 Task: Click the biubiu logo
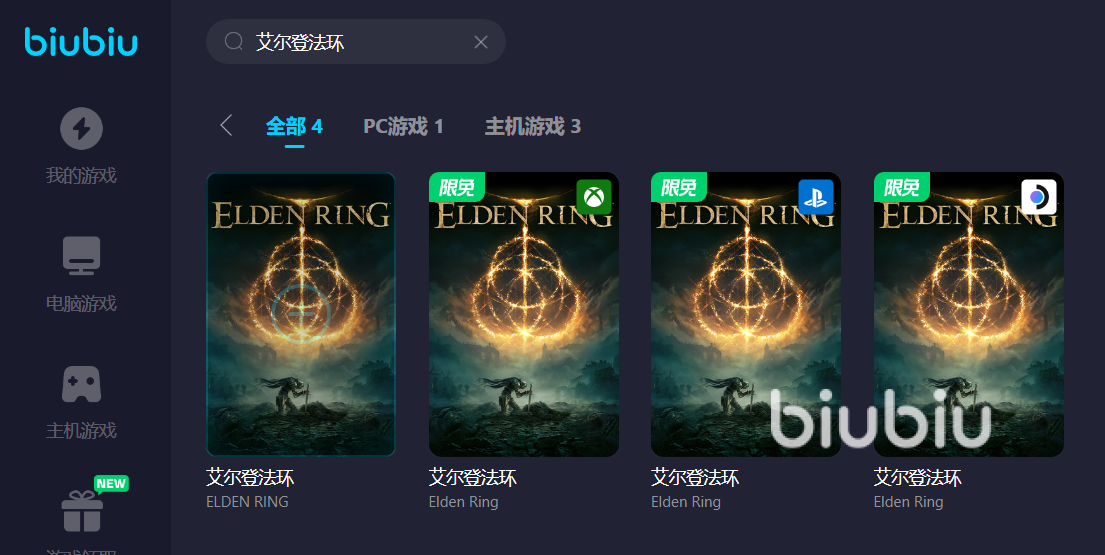click(x=81, y=42)
